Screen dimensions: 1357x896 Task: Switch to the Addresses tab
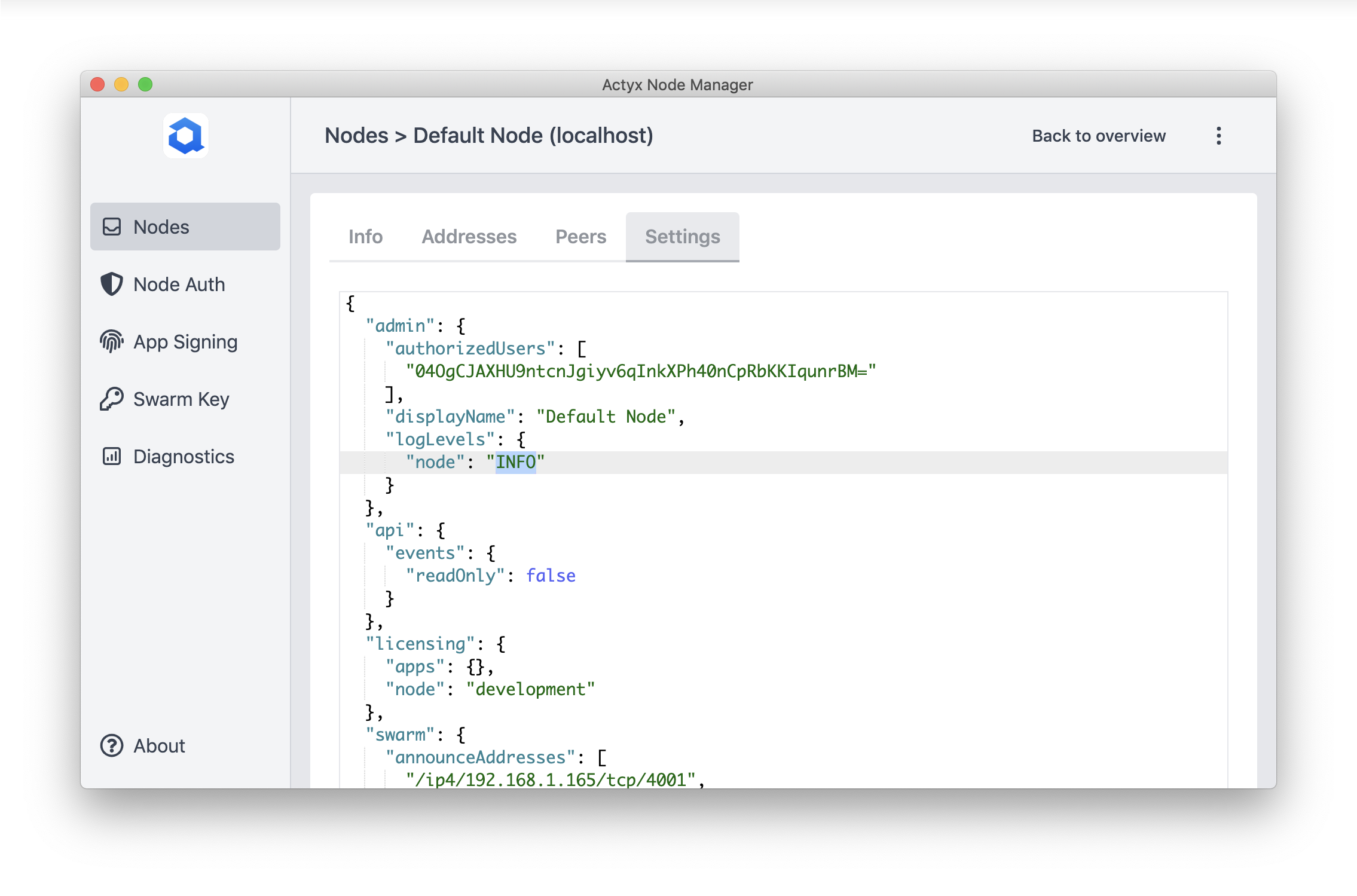click(469, 237)
